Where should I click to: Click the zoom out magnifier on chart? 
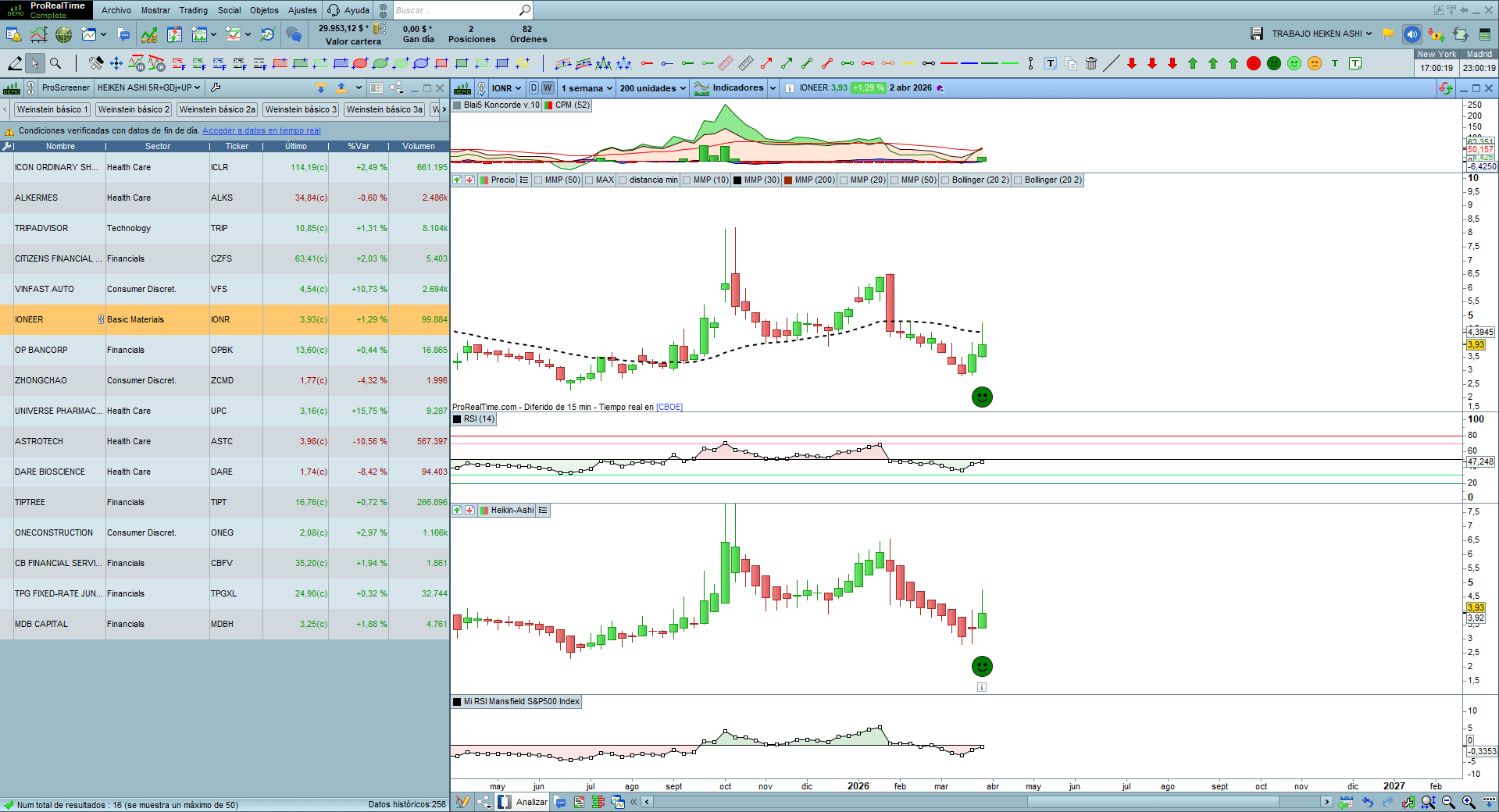pyautogui.click(x=1448, y=802)
